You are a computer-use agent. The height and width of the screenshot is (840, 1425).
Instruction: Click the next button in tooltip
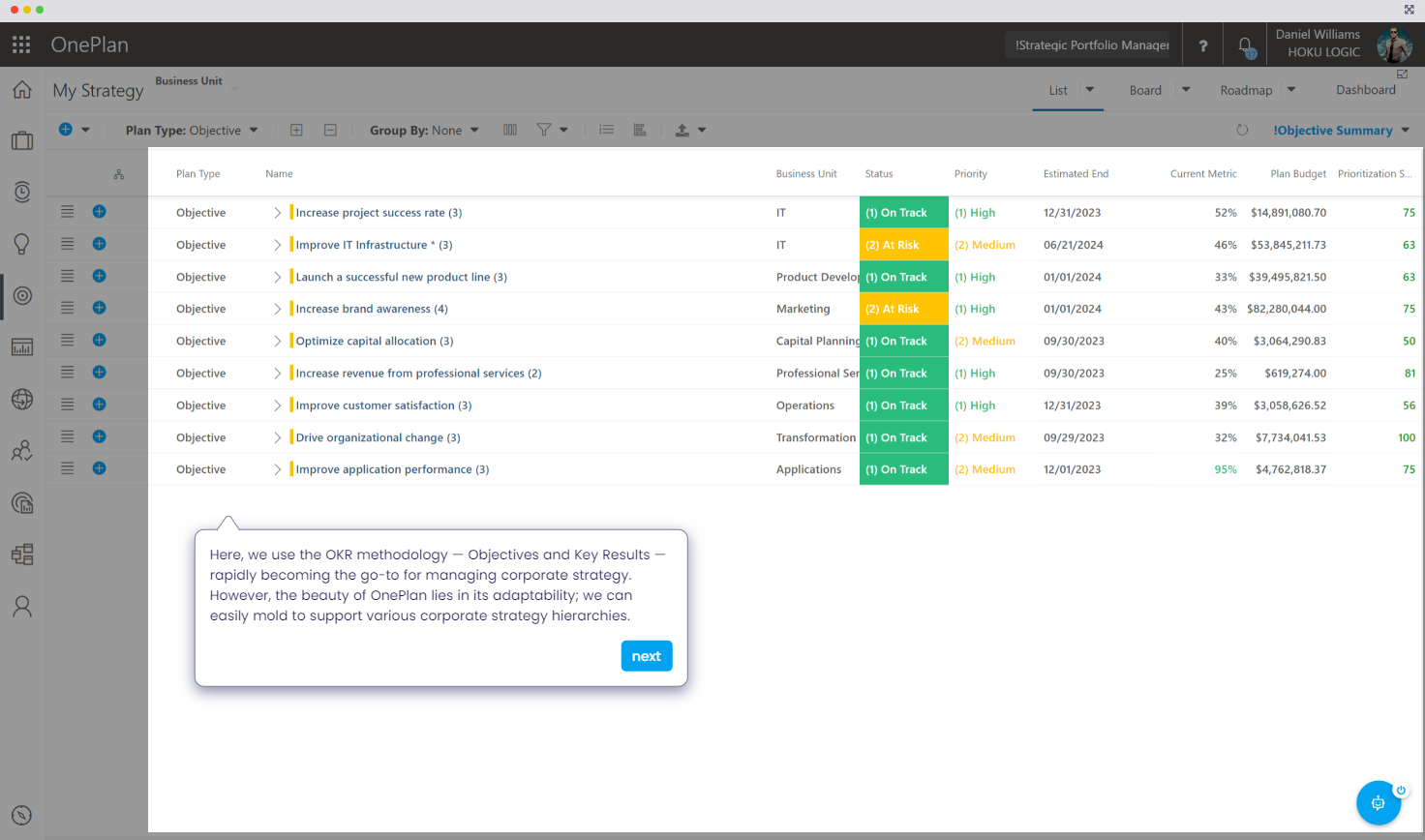646,656
